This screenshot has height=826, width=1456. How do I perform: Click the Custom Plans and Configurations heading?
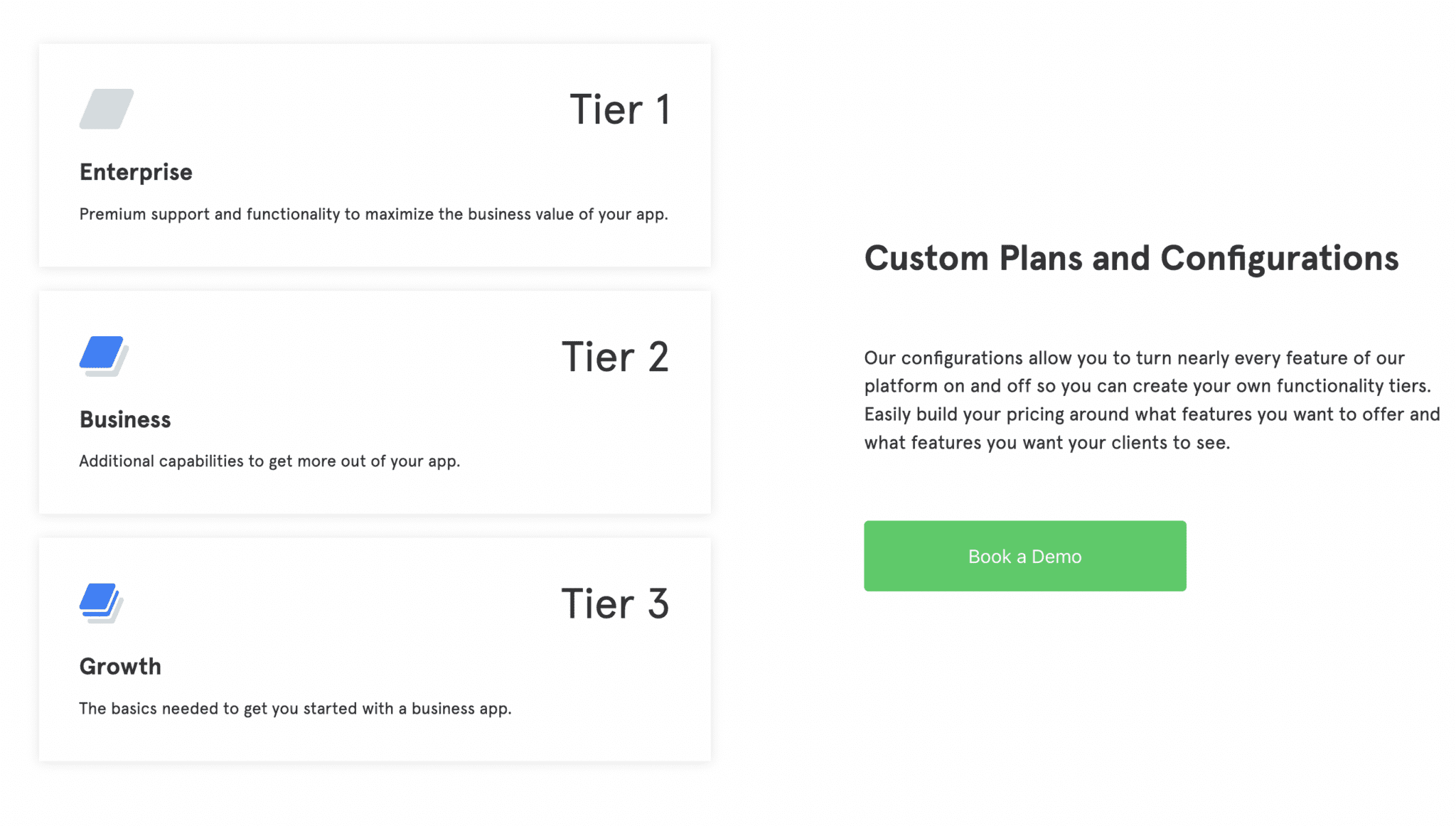(1131, 258)
